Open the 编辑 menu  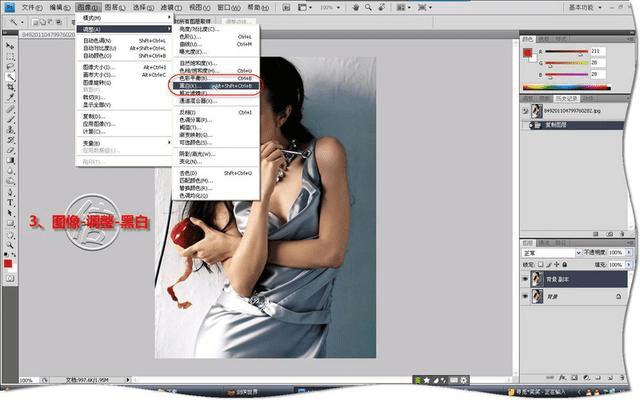[x=60, y=7]
